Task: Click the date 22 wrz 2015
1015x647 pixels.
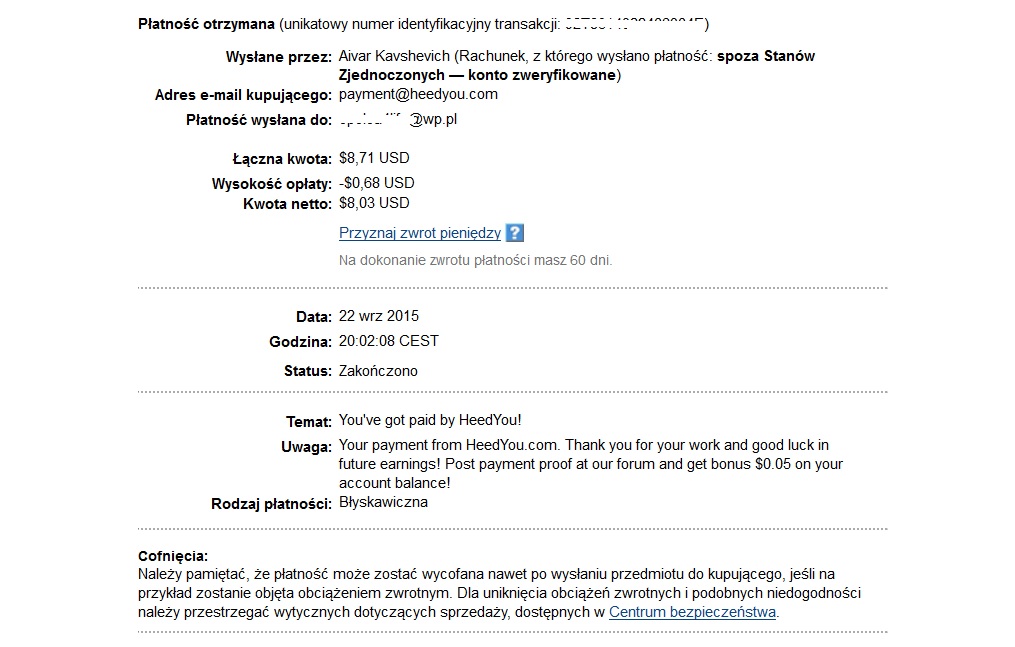Action: pyautogui.click(x=379, y=316)
